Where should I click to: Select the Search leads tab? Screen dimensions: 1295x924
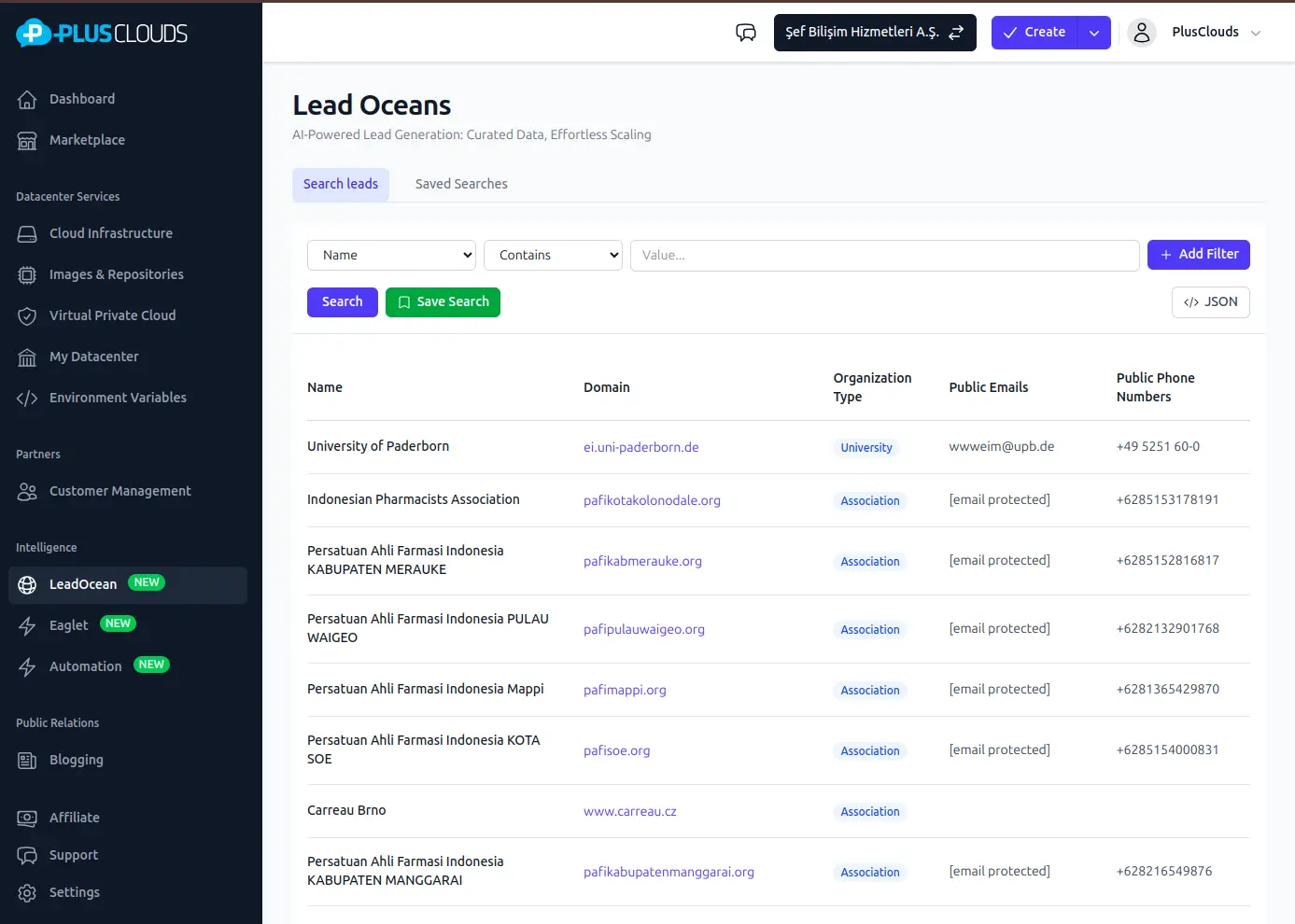coord(341,184)
